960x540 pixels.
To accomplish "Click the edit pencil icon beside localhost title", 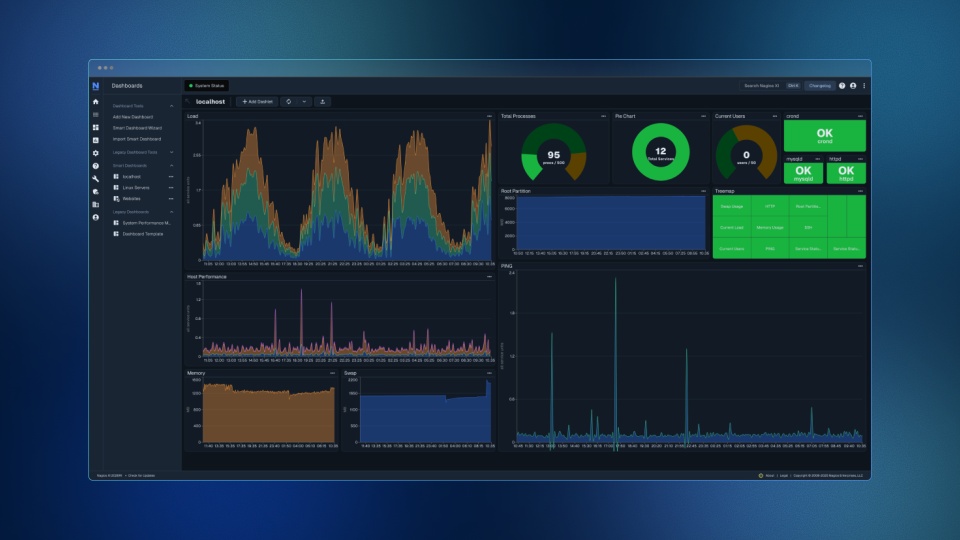I will coord(188,102).
